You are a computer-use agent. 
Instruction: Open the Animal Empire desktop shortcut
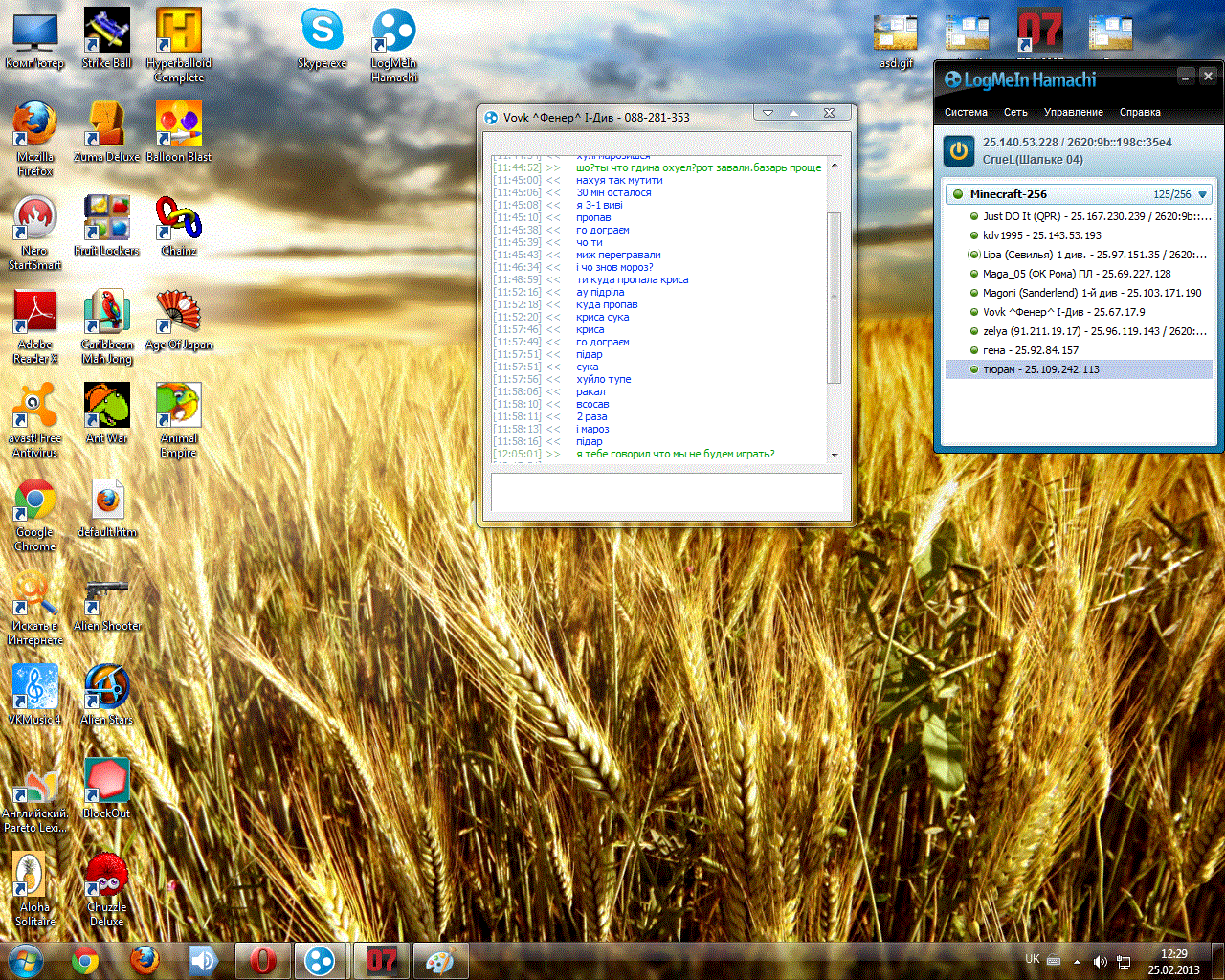point(179,421)
